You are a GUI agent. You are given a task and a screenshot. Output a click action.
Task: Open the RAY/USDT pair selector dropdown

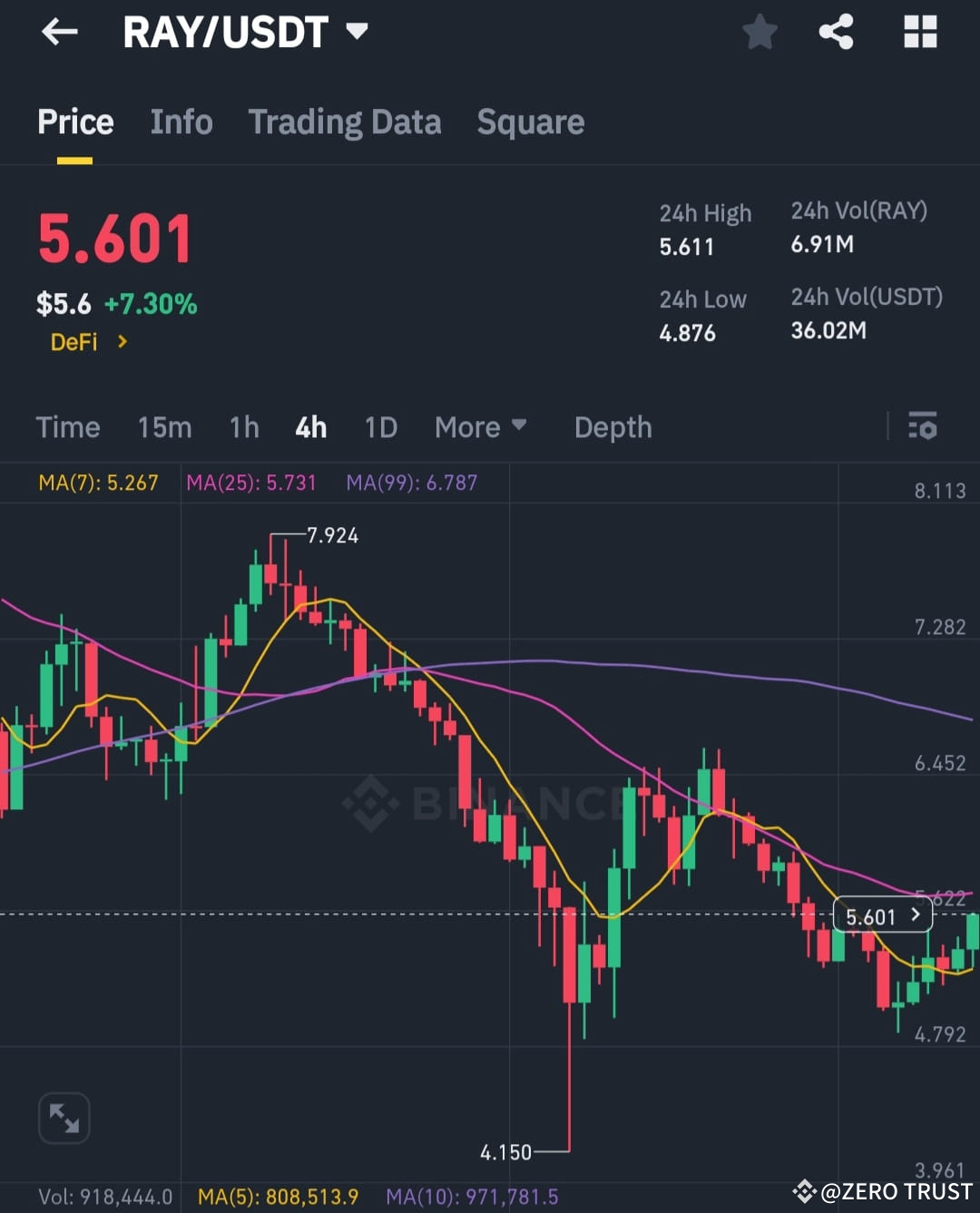click(x=357, y=31)
